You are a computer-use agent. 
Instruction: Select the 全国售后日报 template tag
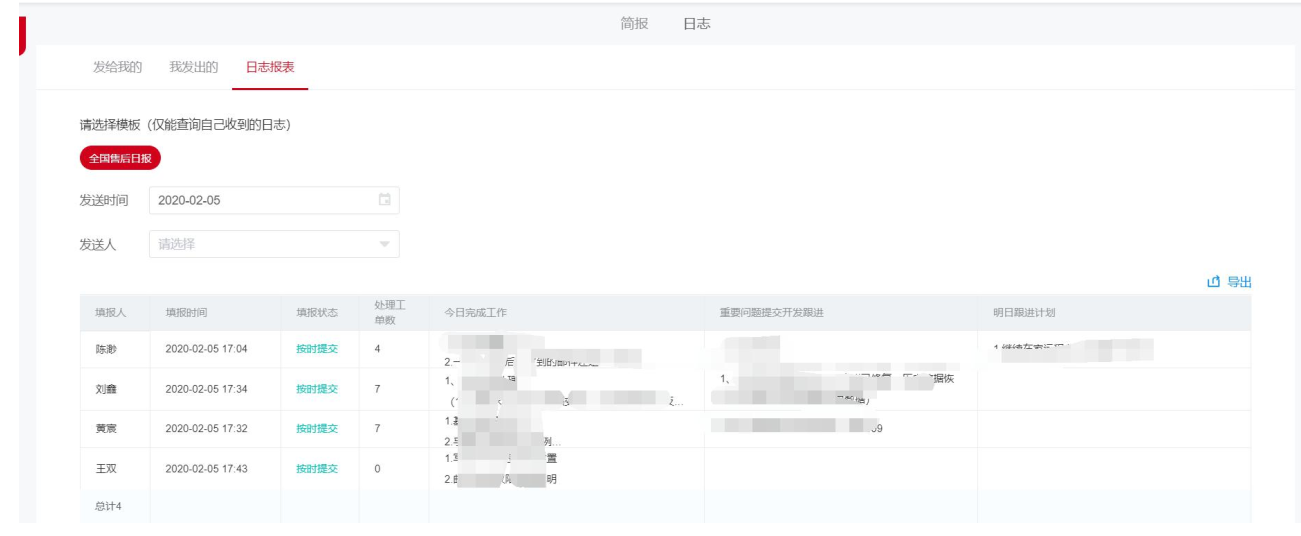(x=120, y=158)
